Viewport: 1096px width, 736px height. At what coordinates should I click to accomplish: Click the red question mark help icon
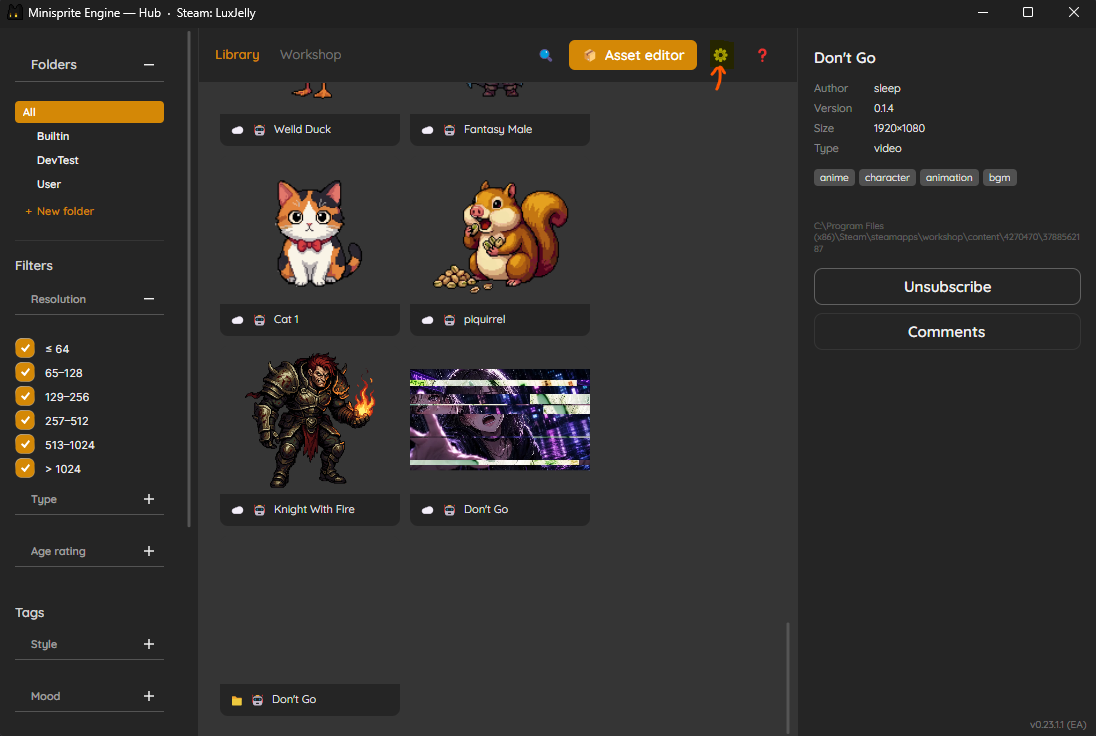point(763,55)
